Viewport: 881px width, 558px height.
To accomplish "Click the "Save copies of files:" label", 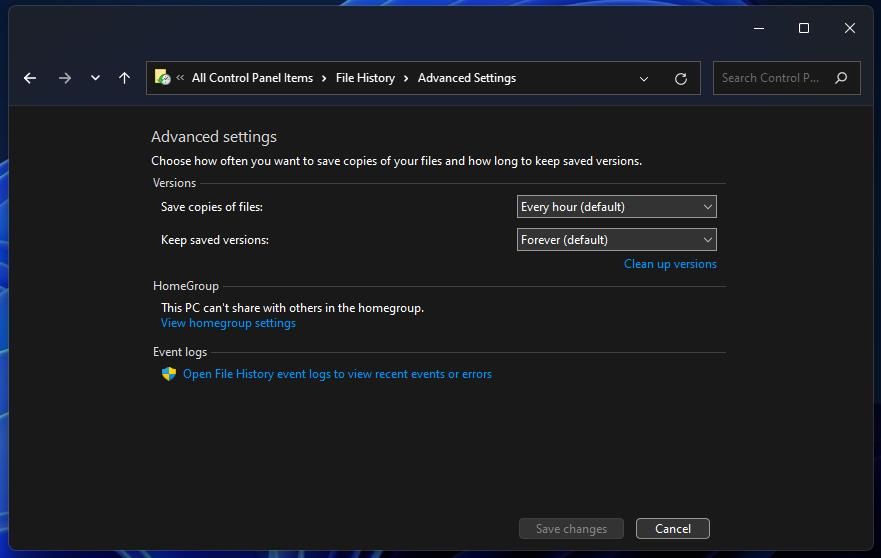I will click(212, 207).
